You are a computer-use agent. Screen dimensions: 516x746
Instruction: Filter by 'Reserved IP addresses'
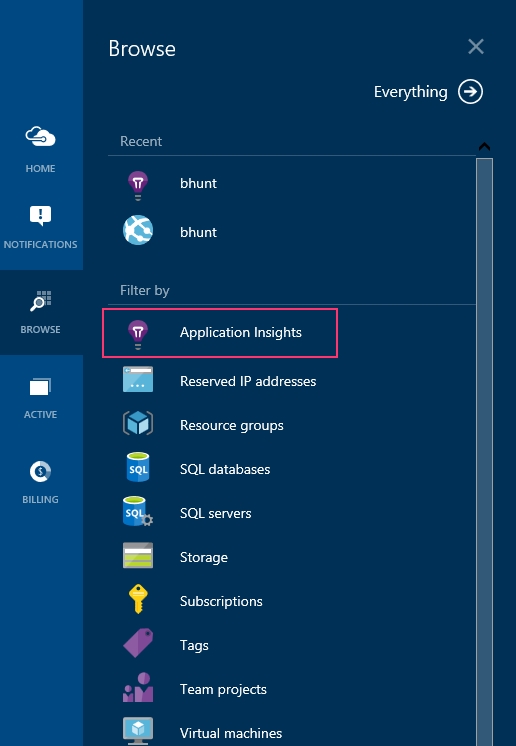[248, 381]
